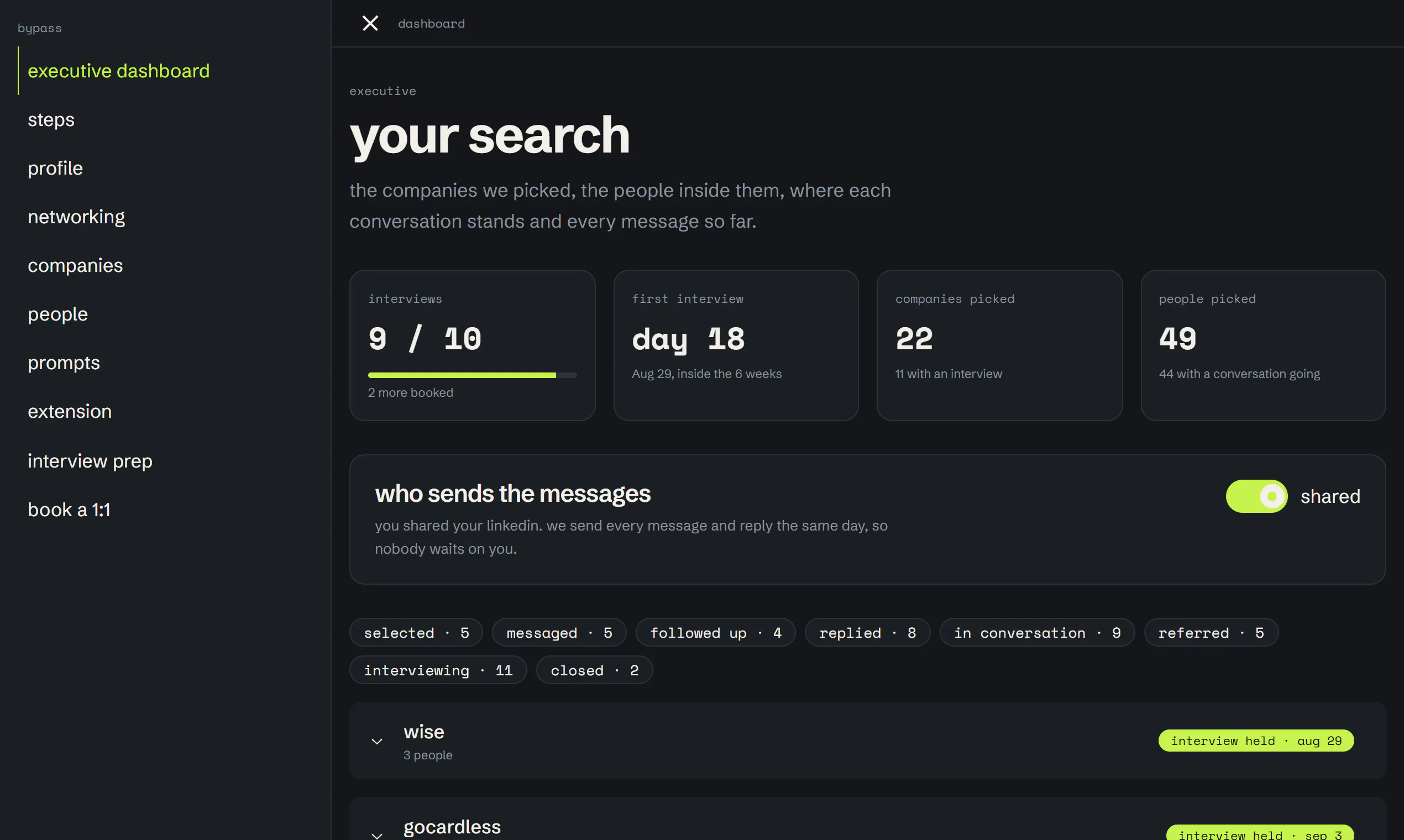Open the companies sidebar item

pos(75,265)
